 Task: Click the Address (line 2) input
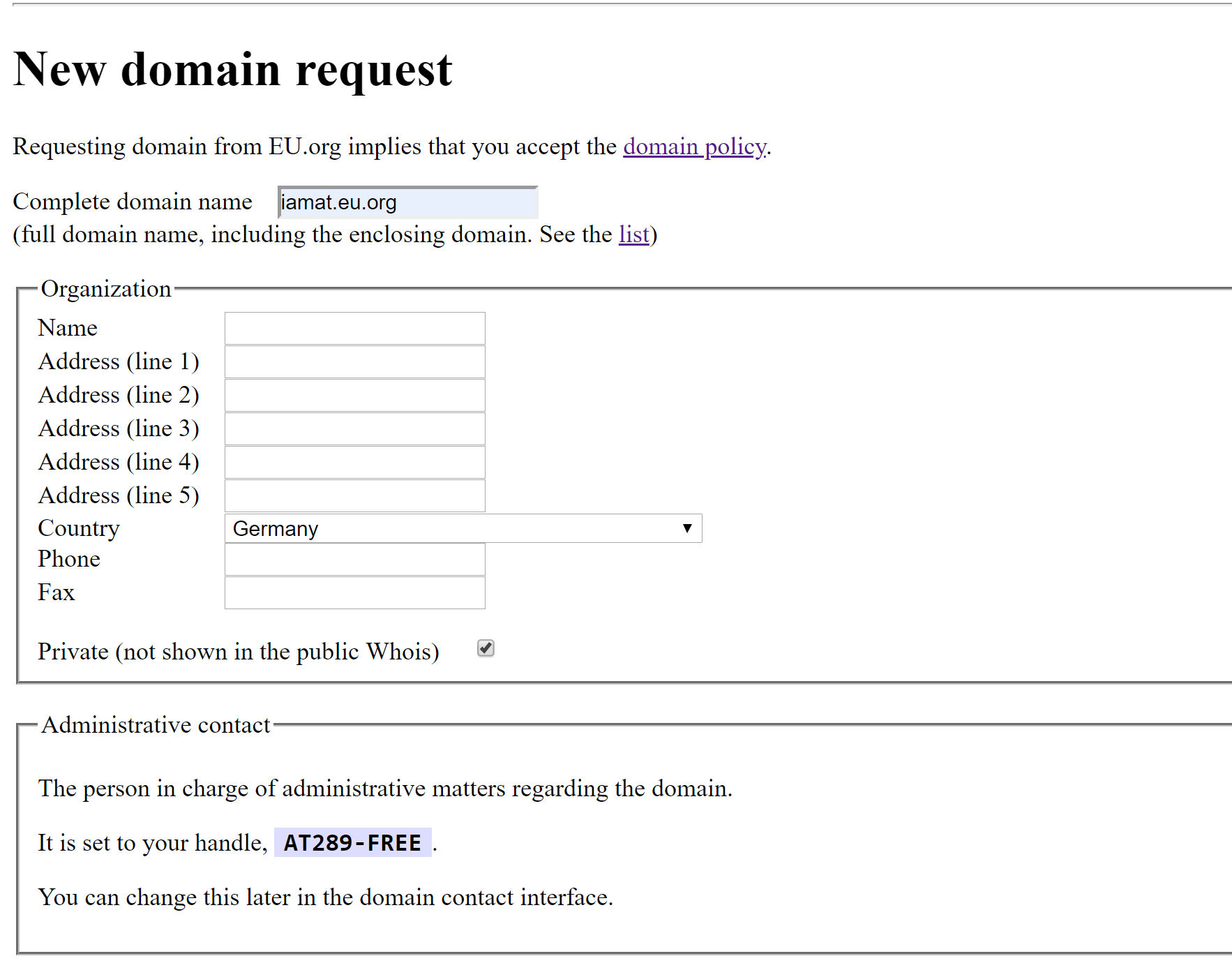(354, 395)
